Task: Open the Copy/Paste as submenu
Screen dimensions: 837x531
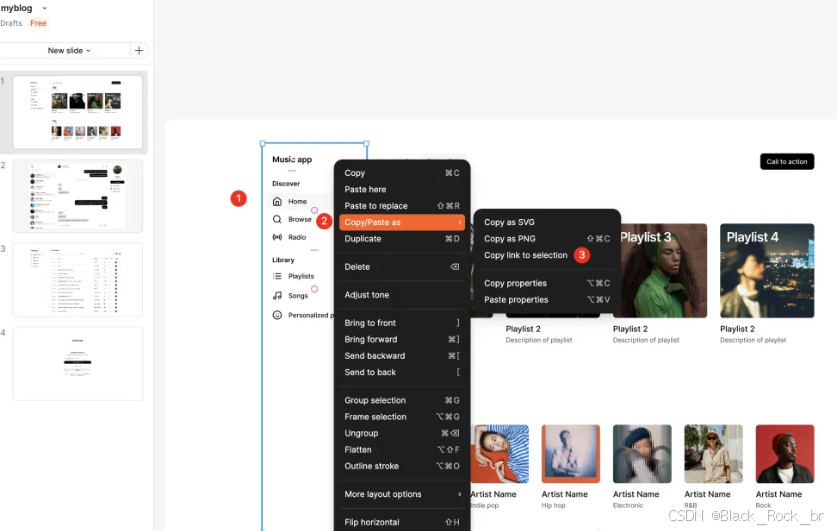Action: 402,223
